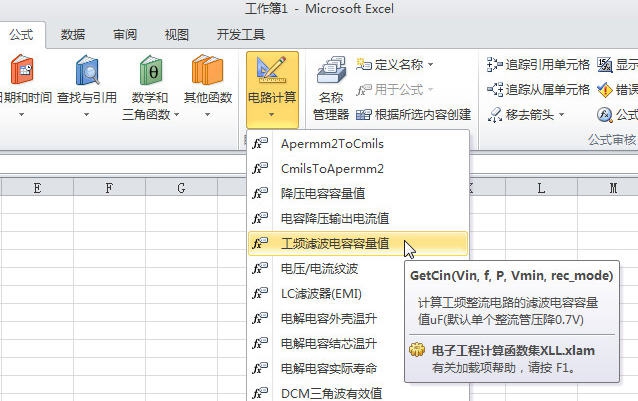Expand the 数学和三角函数 dropdown arrow

177,115
